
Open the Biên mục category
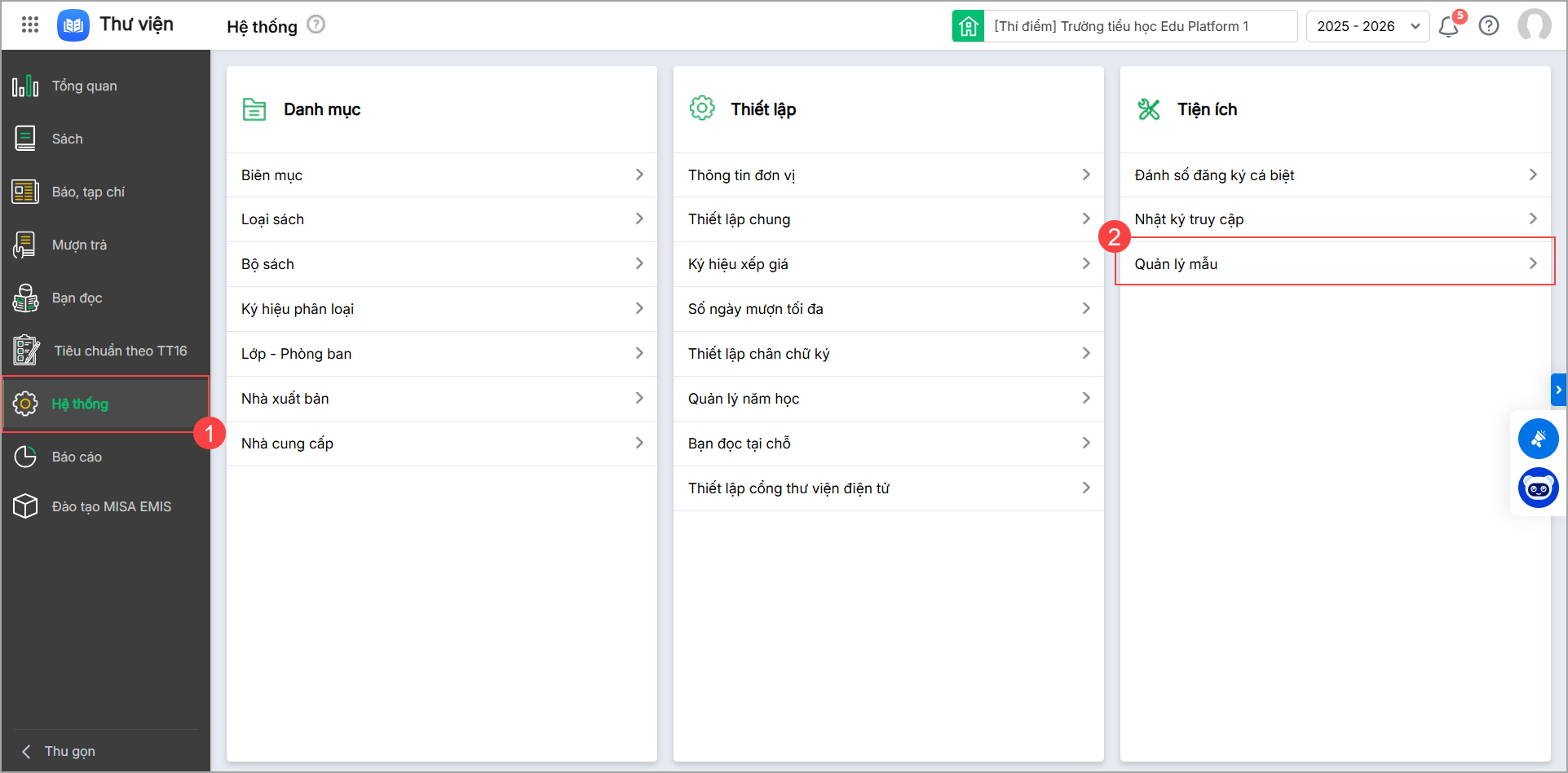click(x=441, y=175)
